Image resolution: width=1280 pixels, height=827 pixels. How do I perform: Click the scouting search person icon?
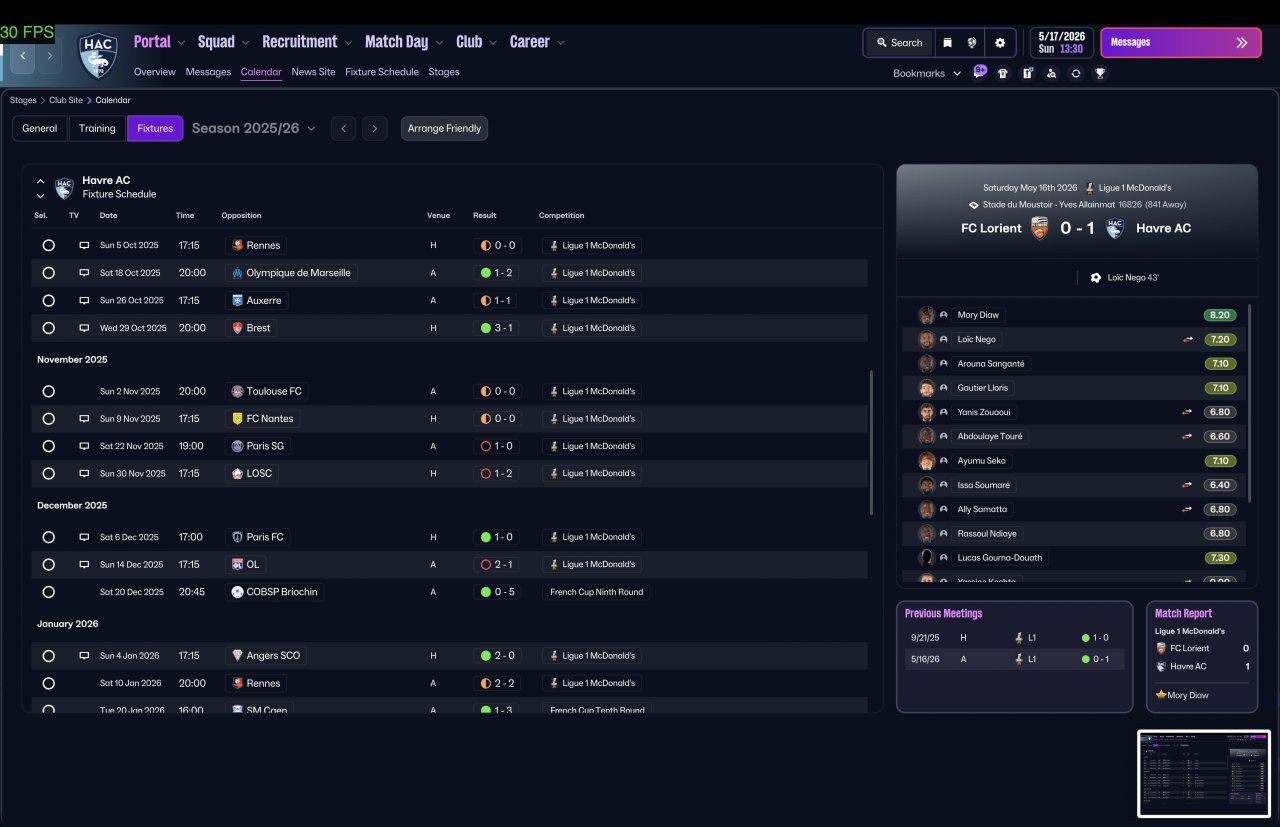click(x=1051, y=73)
